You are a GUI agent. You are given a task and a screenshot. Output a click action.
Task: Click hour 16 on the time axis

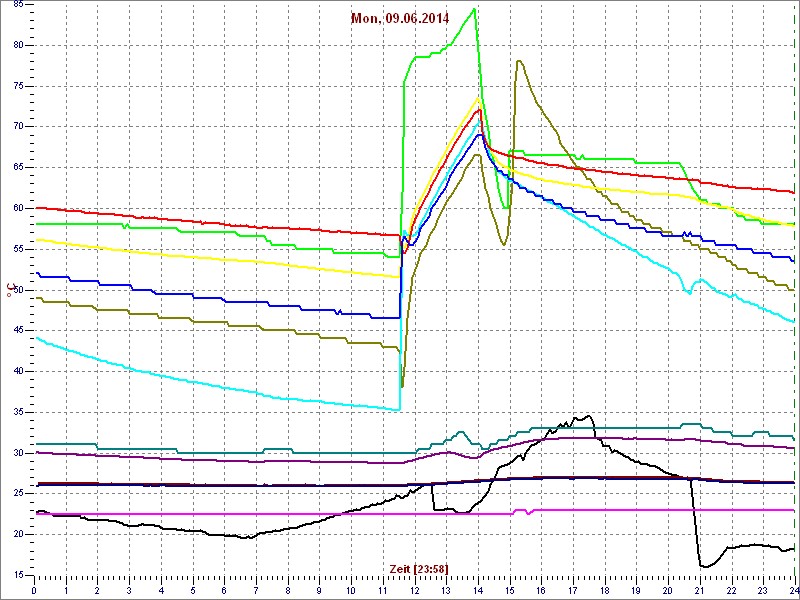[541, 590]
